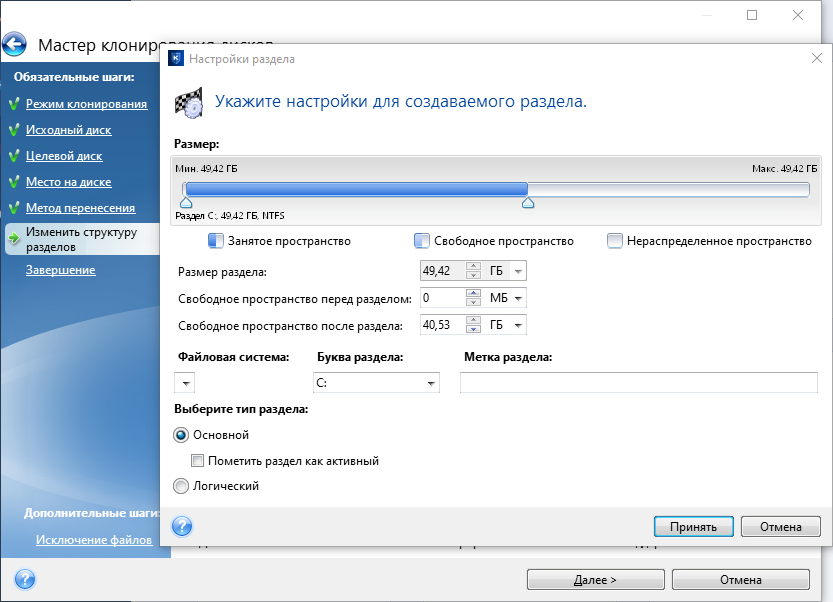Click the right partition size slider handle
Screen dimensions: 833x602
(x=528, y=203)
